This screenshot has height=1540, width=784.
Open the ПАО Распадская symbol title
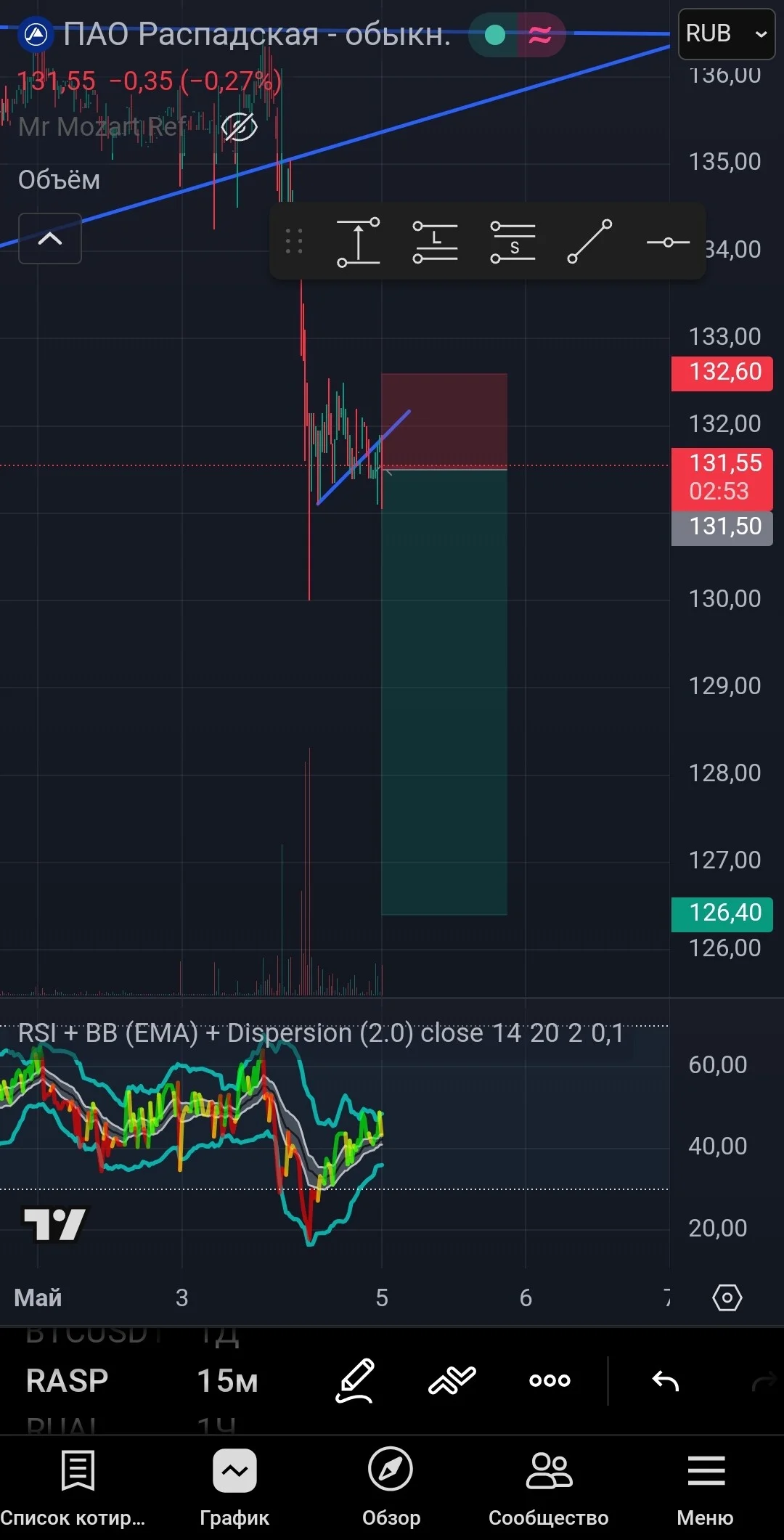[x=256, y=34]
